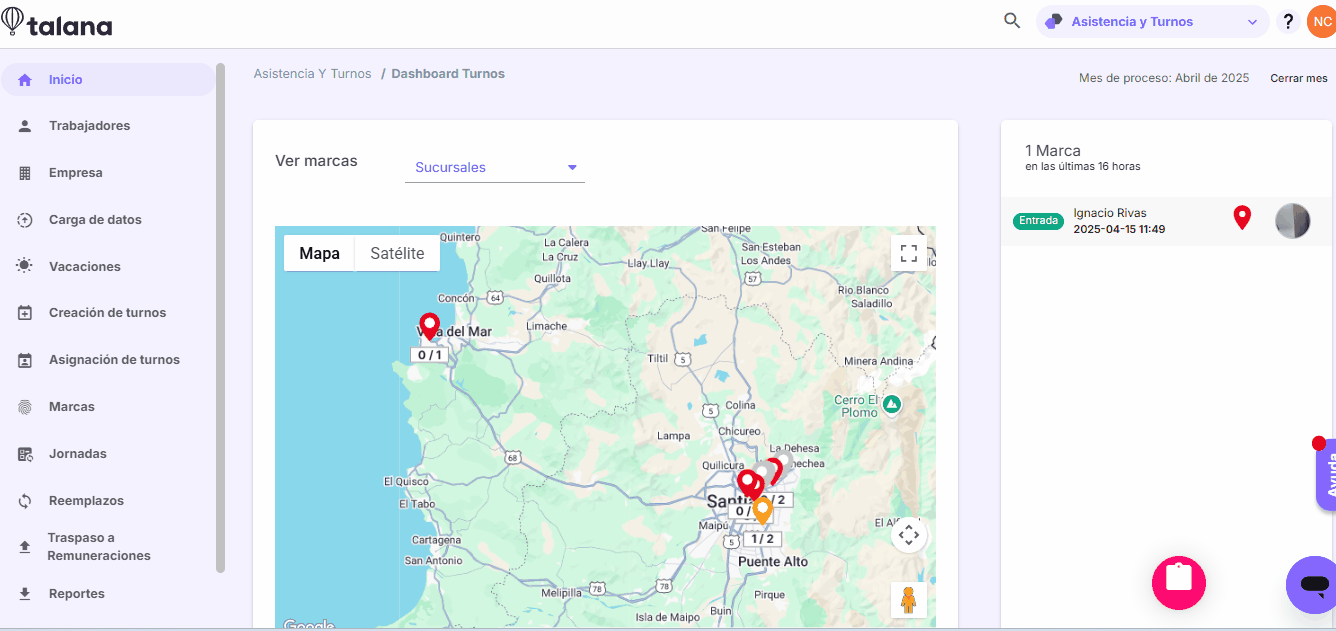Click the Street View pegman icon
This screenshot has height=631, width=1336.
click(x=908, y=600)
